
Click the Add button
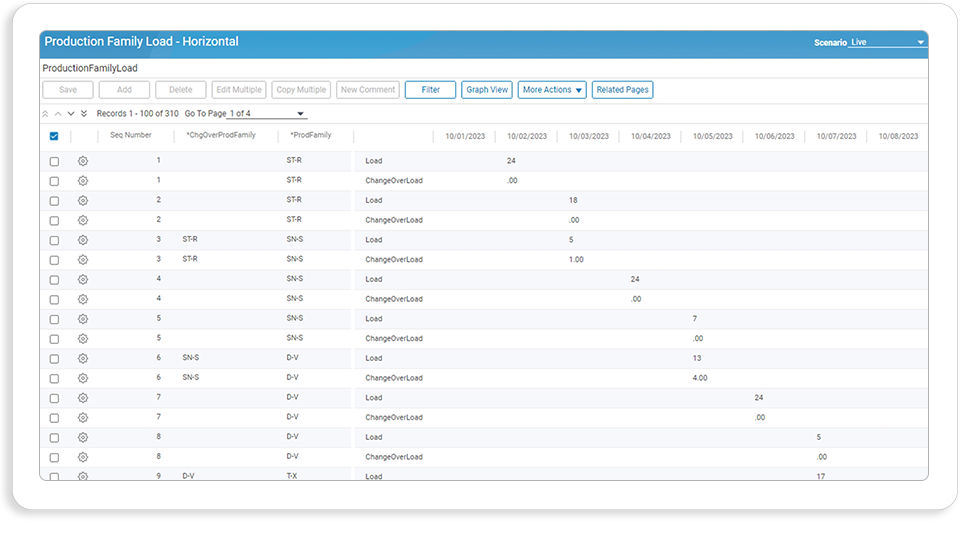[124, 90]
